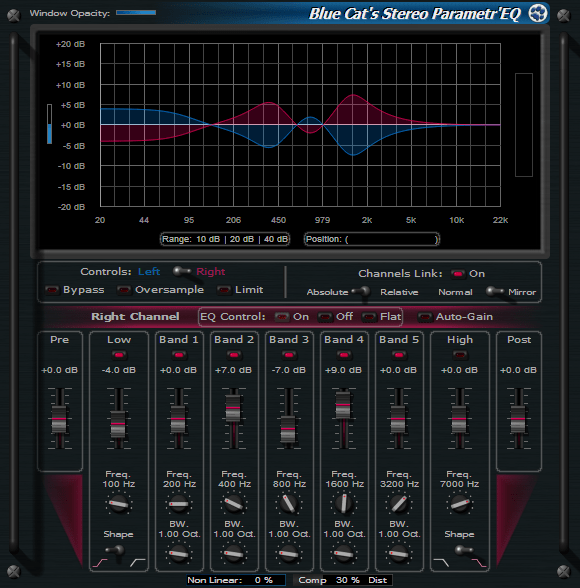Select Left channel controls label
Image resolution: width=580 pixels, height=588 pixels.
click(x=149, y=272)
